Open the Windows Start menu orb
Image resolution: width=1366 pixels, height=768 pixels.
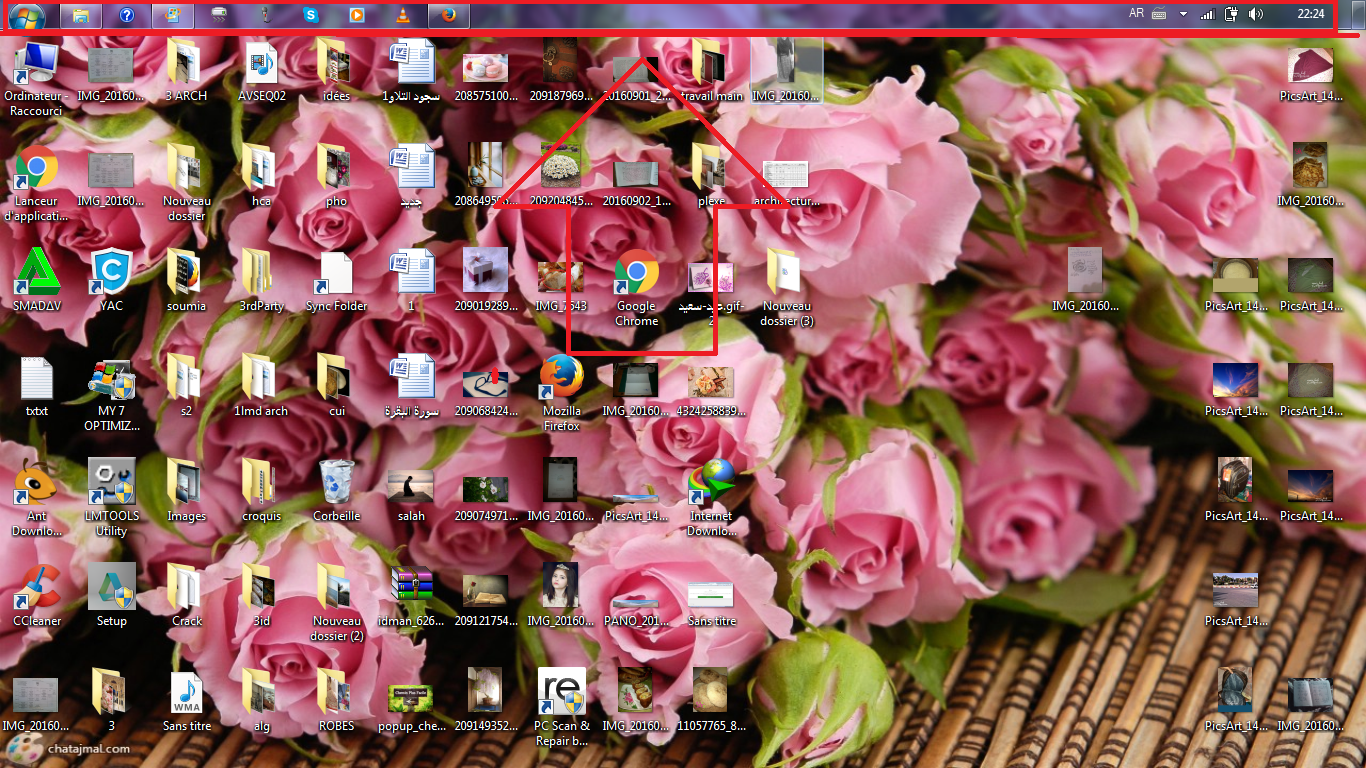[x=26, y=15]
